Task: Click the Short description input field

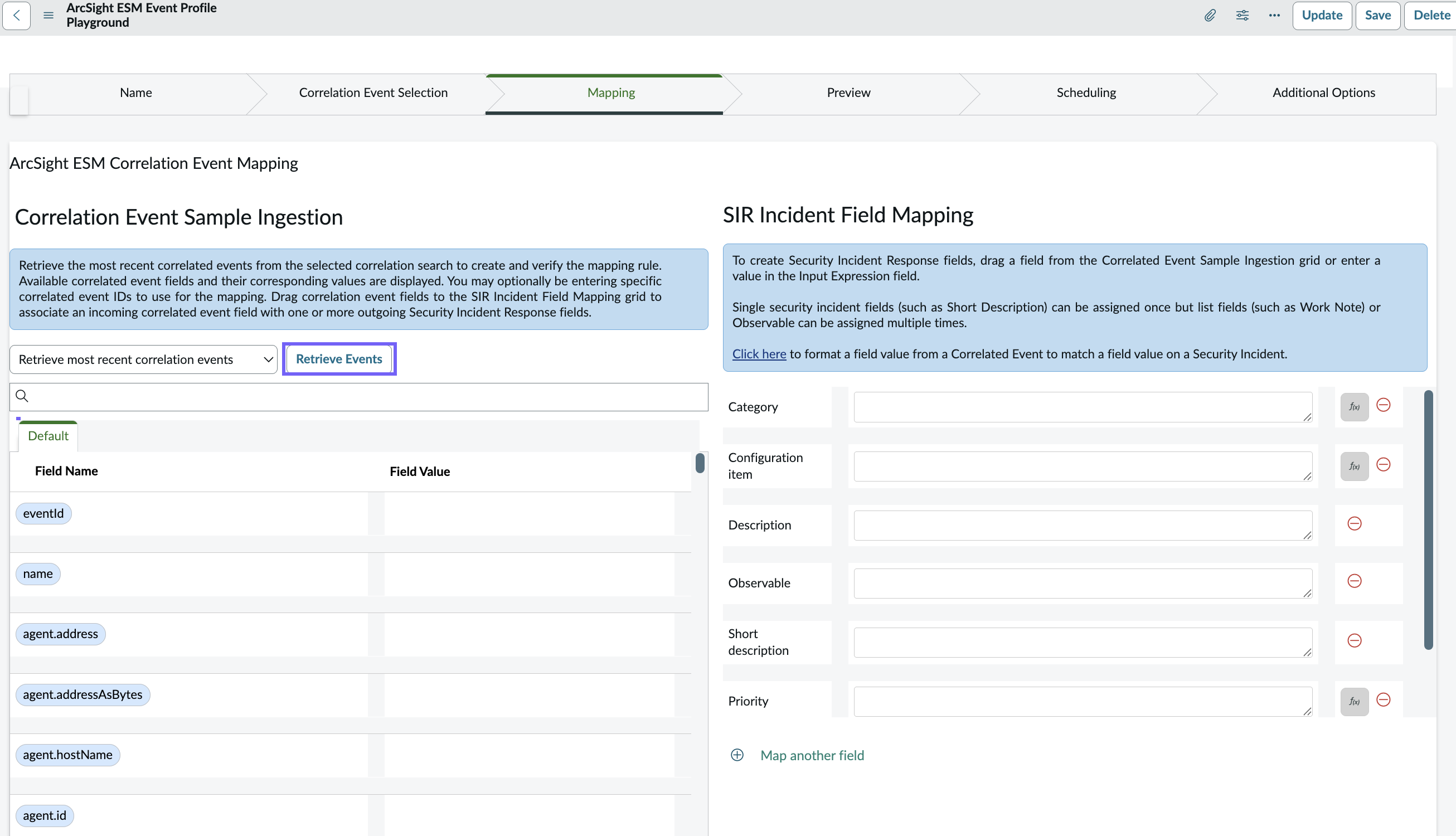Action: pos(1083,643)
